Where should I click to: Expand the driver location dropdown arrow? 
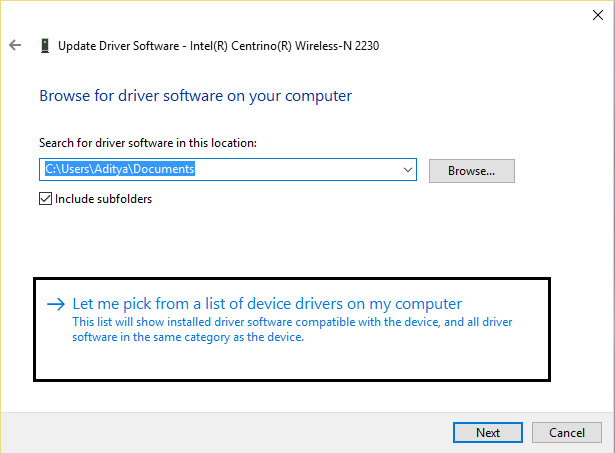pos(407,170)
